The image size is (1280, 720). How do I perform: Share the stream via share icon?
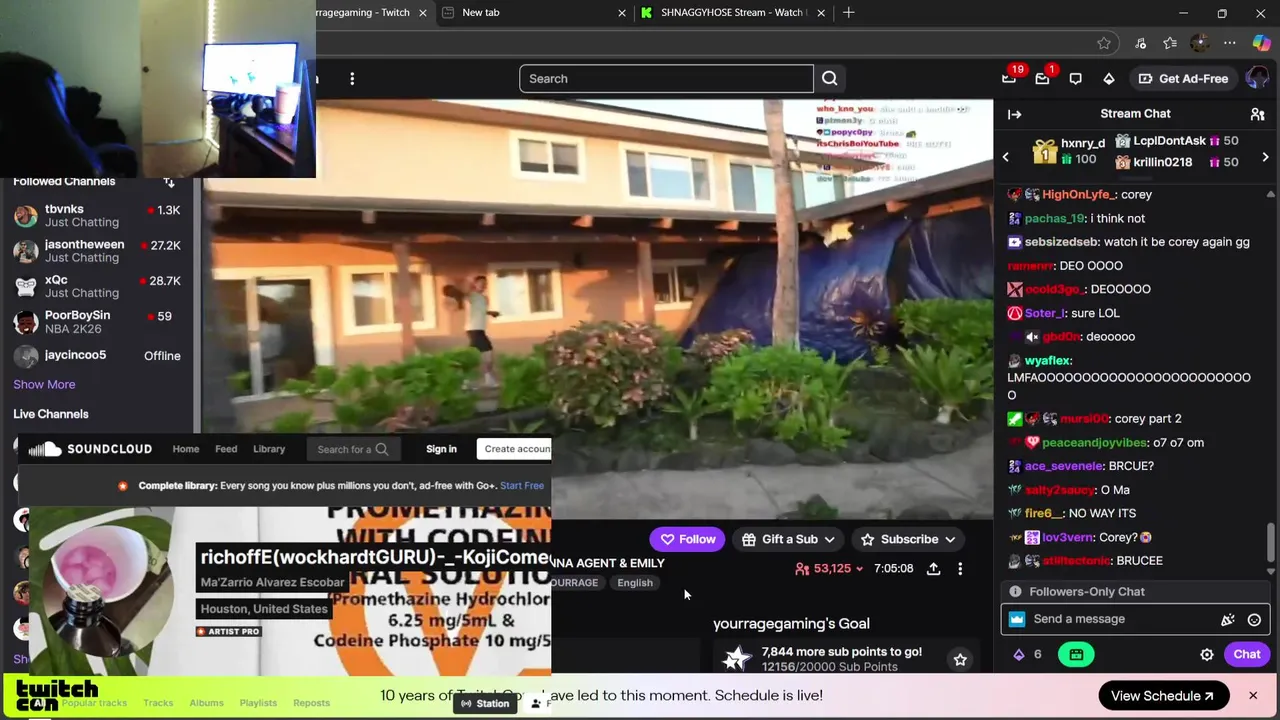933,568
